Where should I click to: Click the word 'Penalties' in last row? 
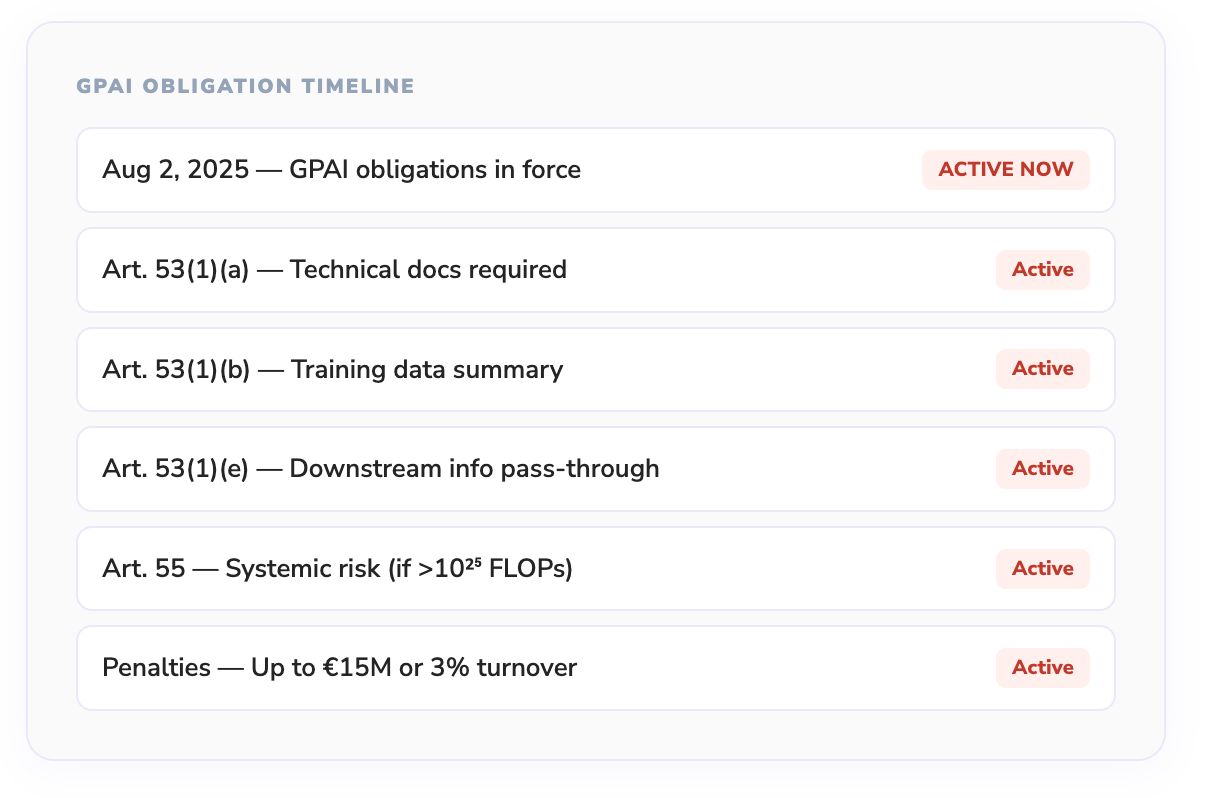pos(156,667)
